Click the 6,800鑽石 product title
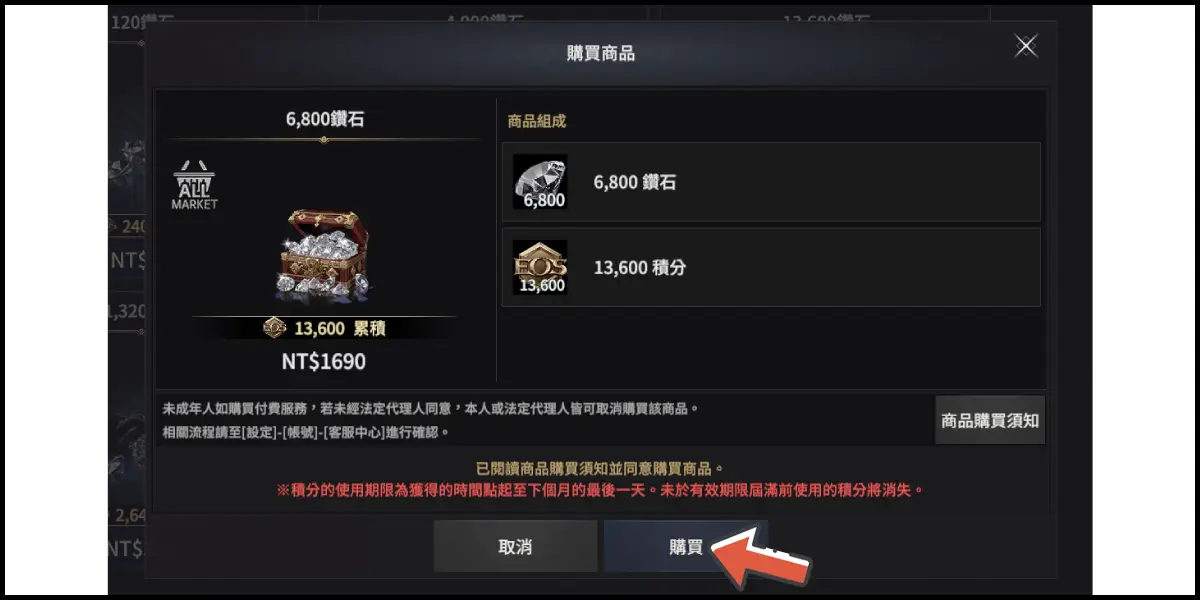Image resolution: width=1200 pixels, height=600 pixels. point(324,119)
